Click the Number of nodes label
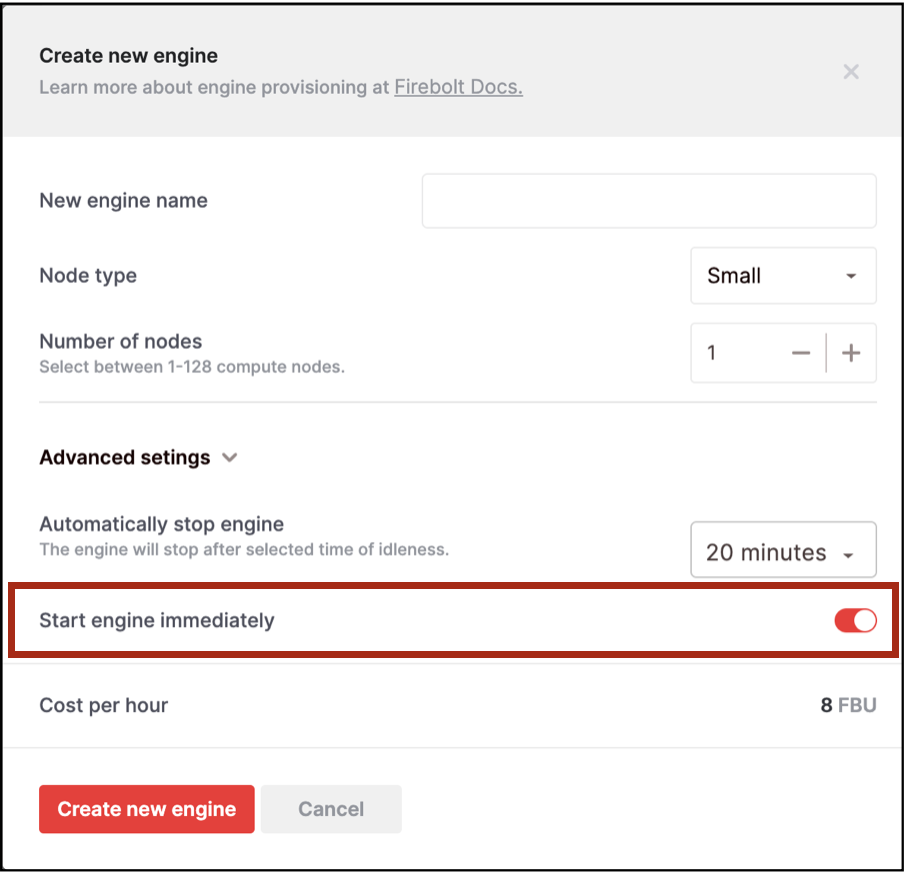The height and width of the screenshot is (874, 906). pos(120,342)
